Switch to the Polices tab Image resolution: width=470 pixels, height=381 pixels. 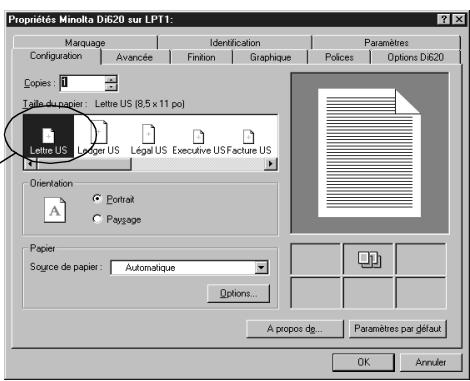(x=339, y=57)
